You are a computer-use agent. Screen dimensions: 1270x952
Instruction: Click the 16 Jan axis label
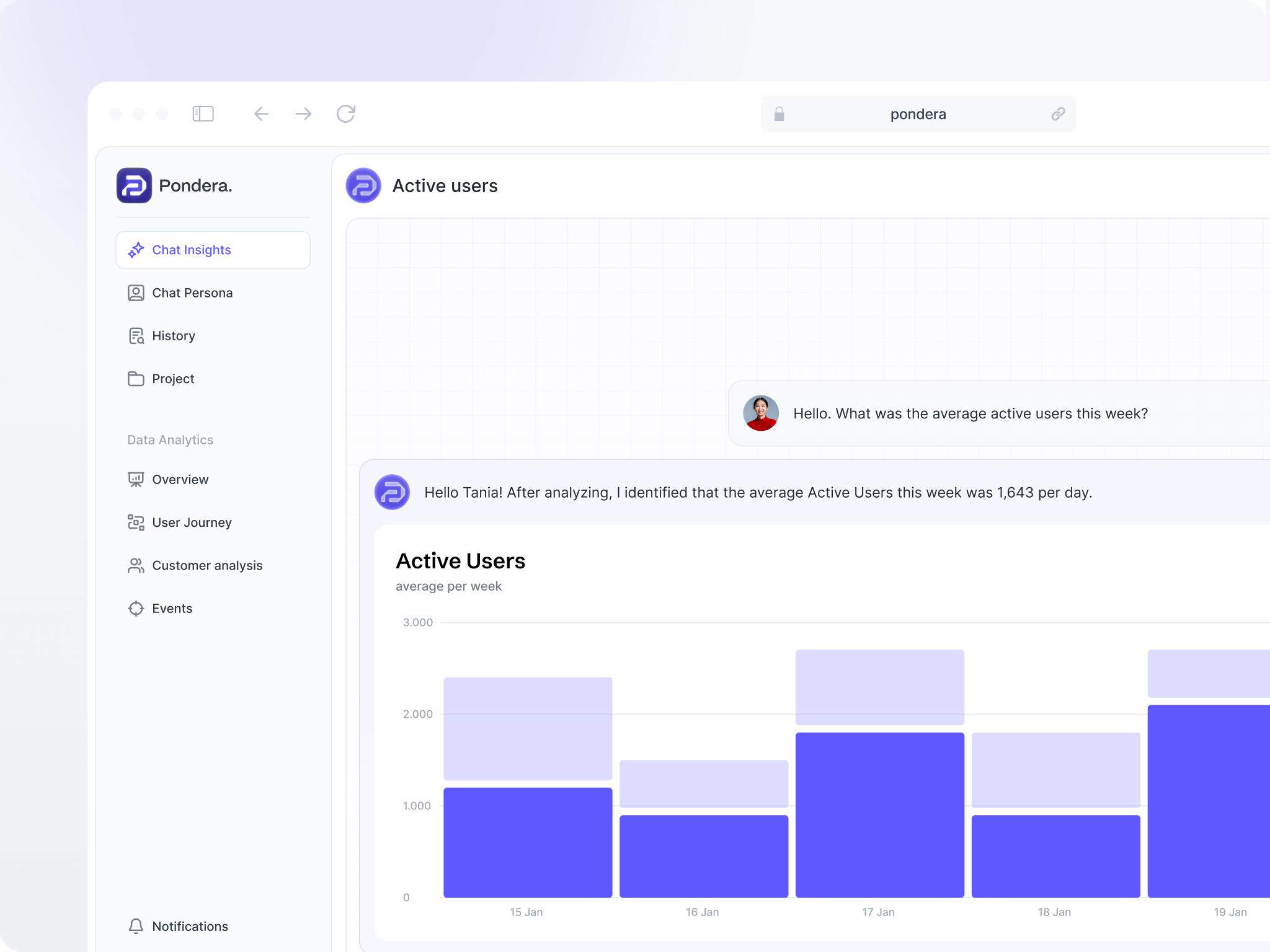point(702,912)
